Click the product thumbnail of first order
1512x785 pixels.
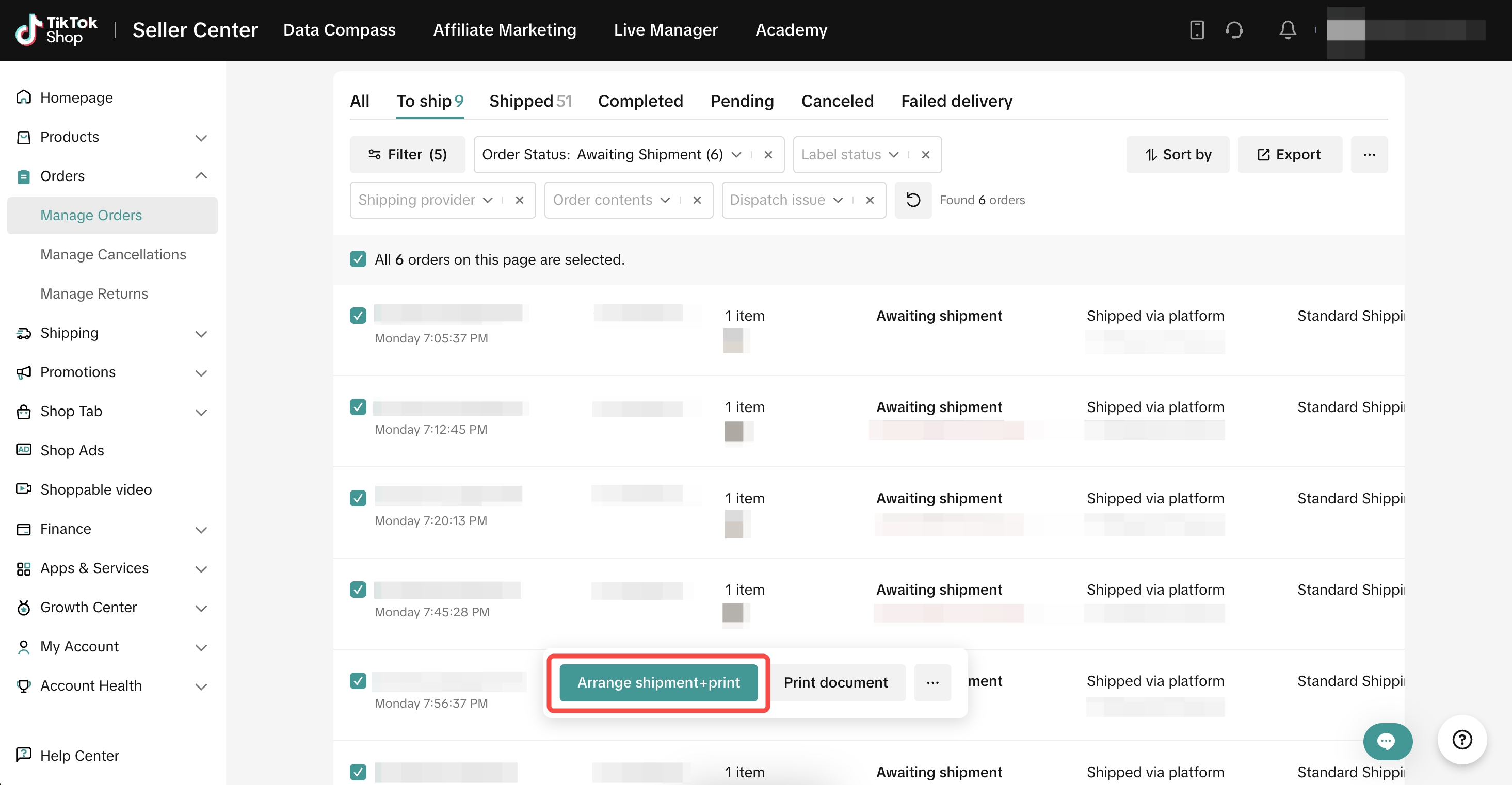tap(733, 341)
